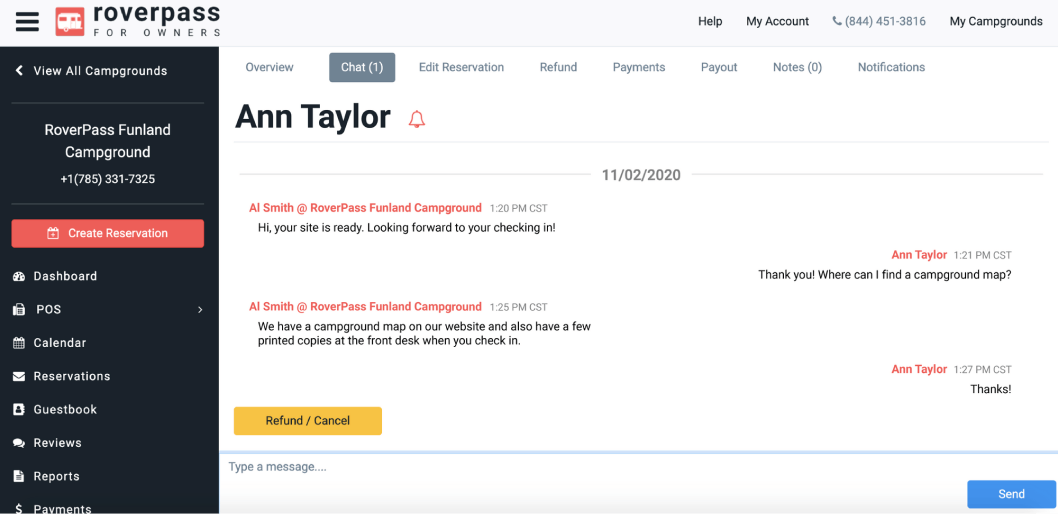This screenshot has height=514, width=1058.
Task: Call the (844) 451-3816 support number
Action: [x=885, y=22]
